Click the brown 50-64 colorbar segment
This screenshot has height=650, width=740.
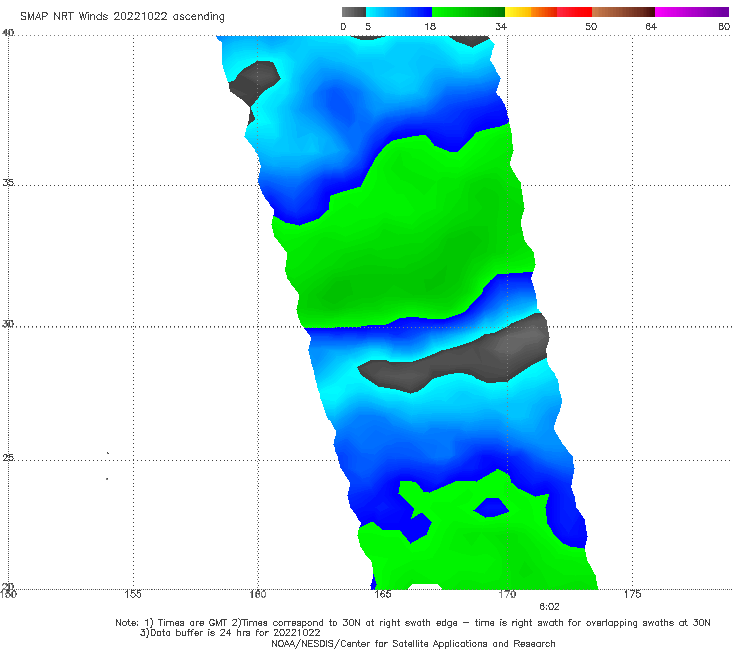623,12
